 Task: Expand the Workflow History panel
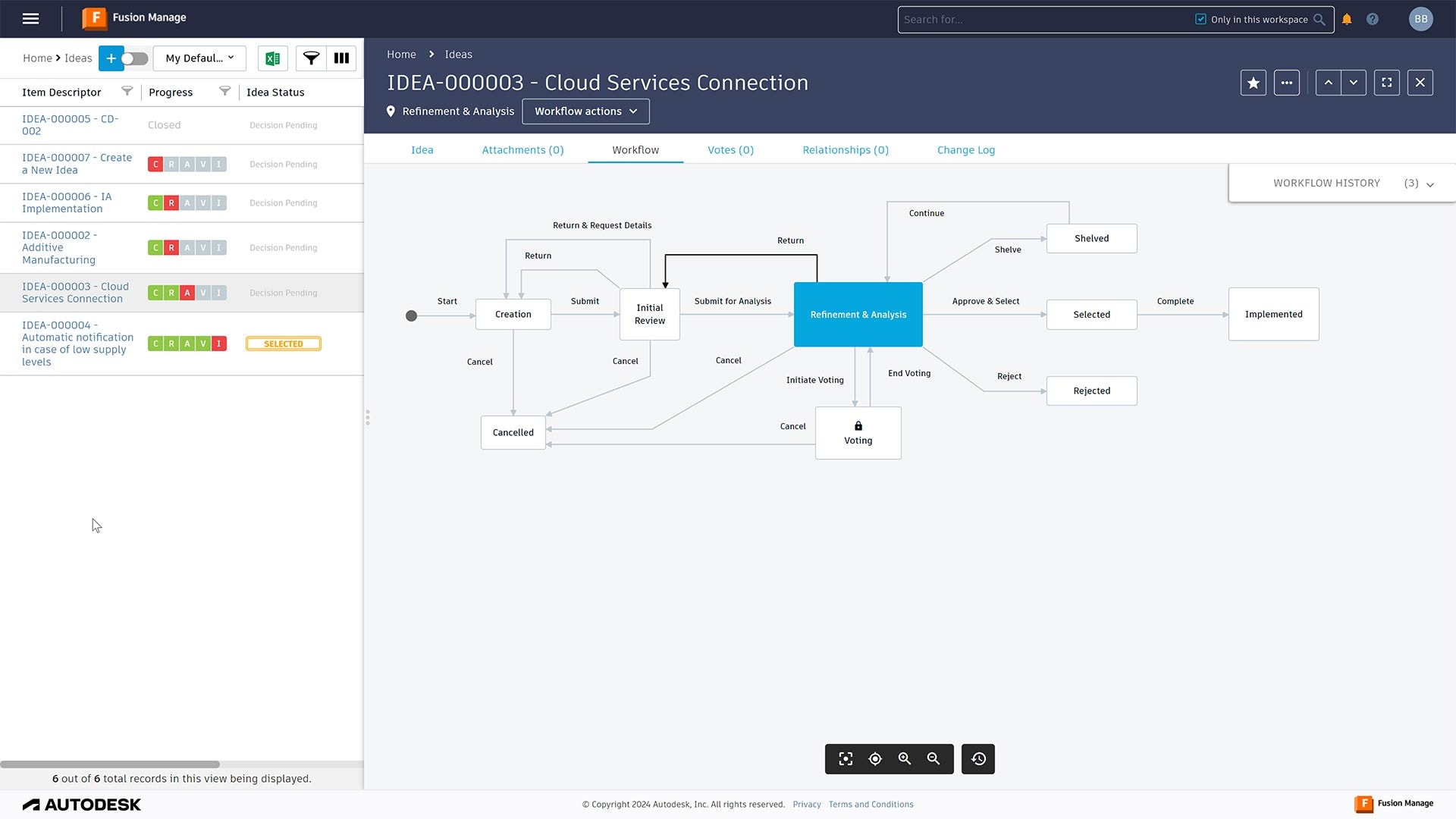[1342, 184]
